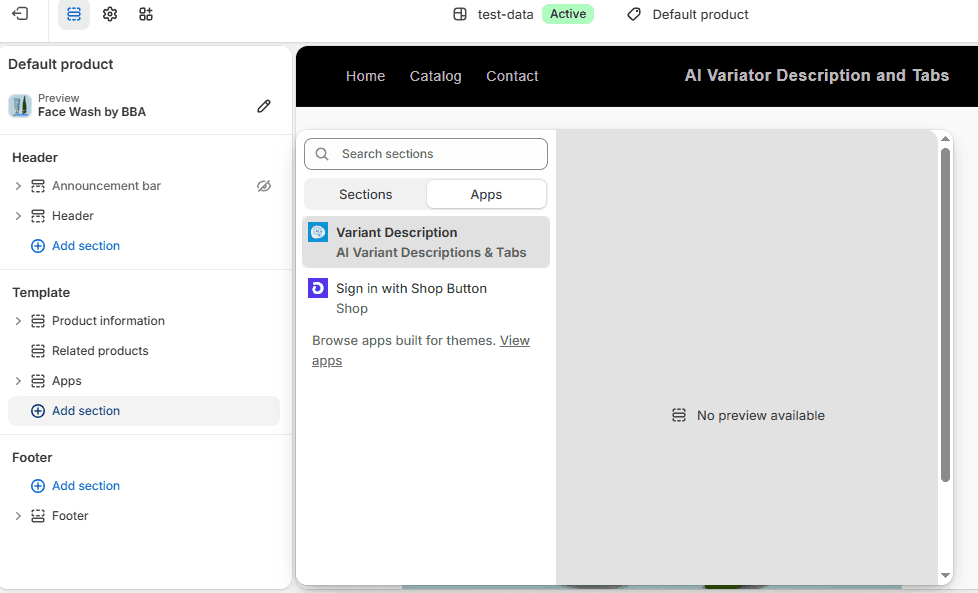Edit preview product with pencil icon

click(264, 106)
